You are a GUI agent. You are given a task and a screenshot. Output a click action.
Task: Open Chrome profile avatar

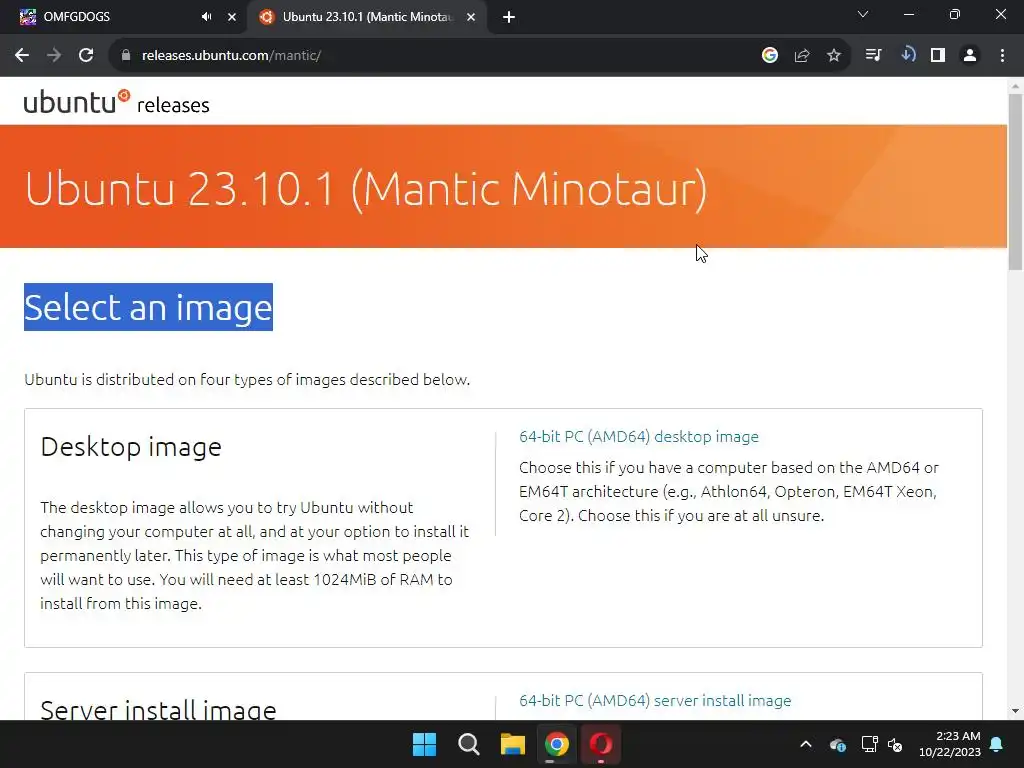point(970,56)
